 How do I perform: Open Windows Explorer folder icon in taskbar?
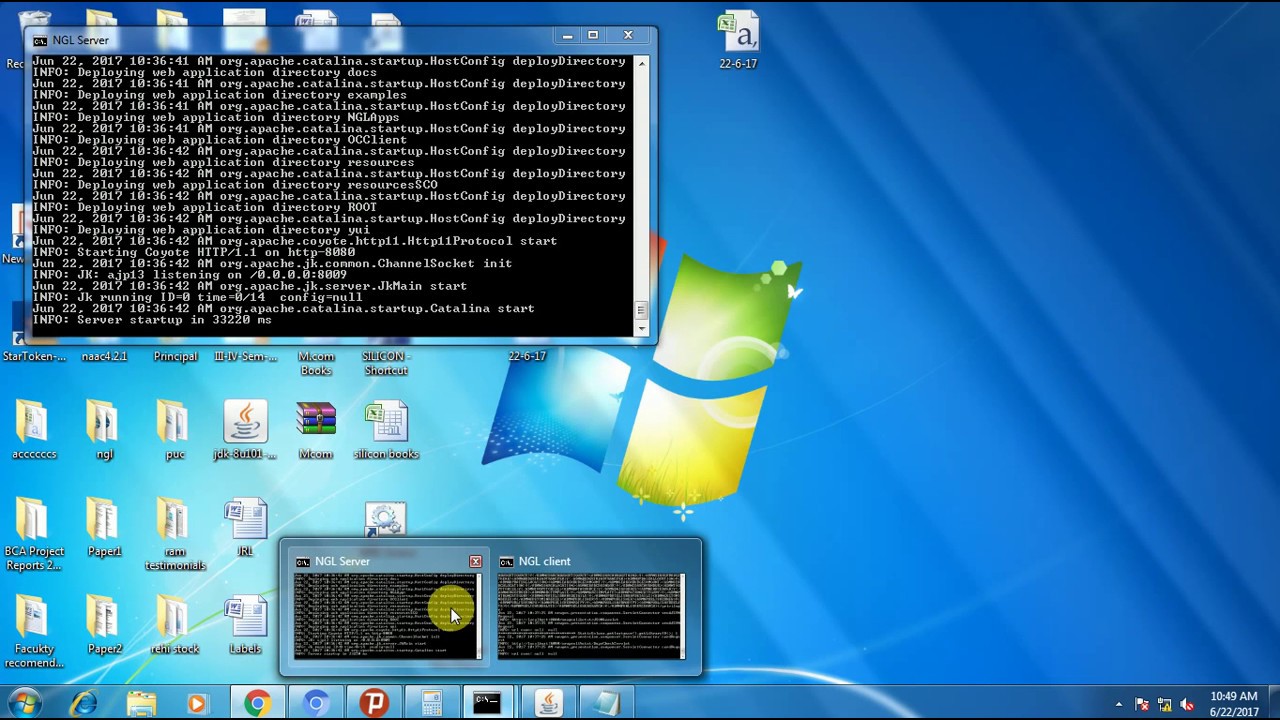(x=141, y=704)
